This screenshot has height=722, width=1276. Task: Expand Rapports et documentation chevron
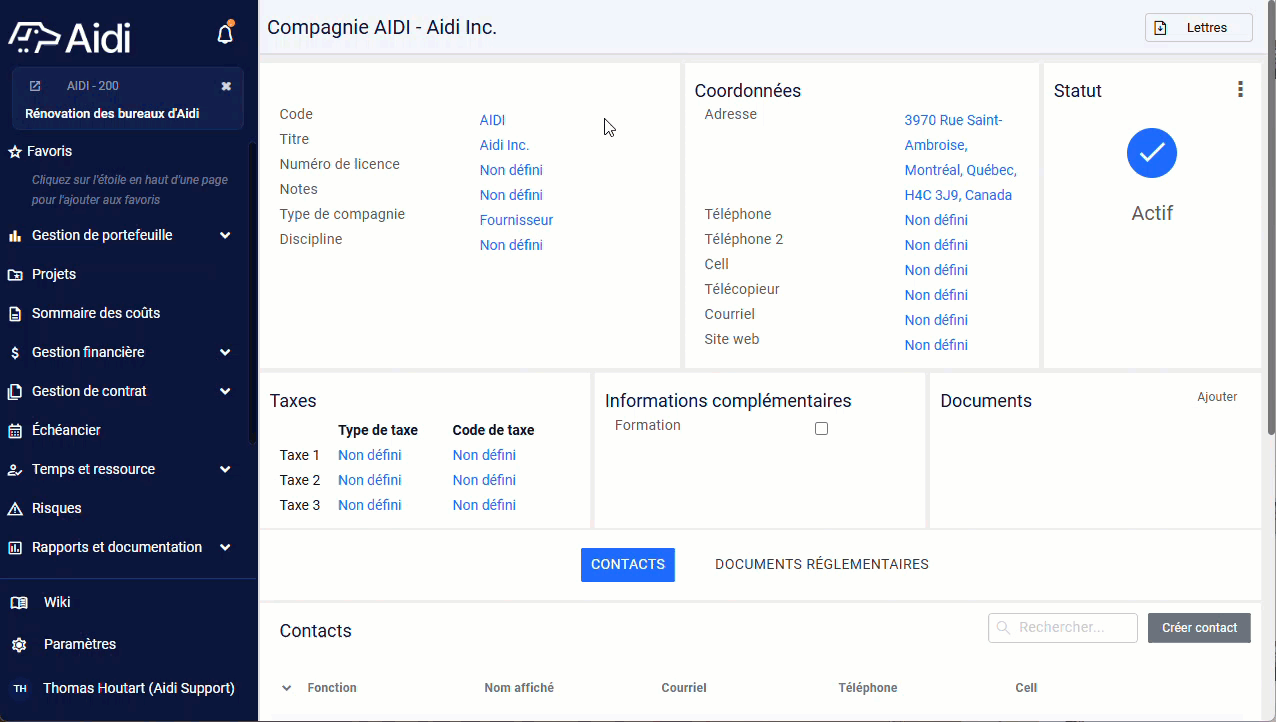pyautogui.click(x=225, y=548)
